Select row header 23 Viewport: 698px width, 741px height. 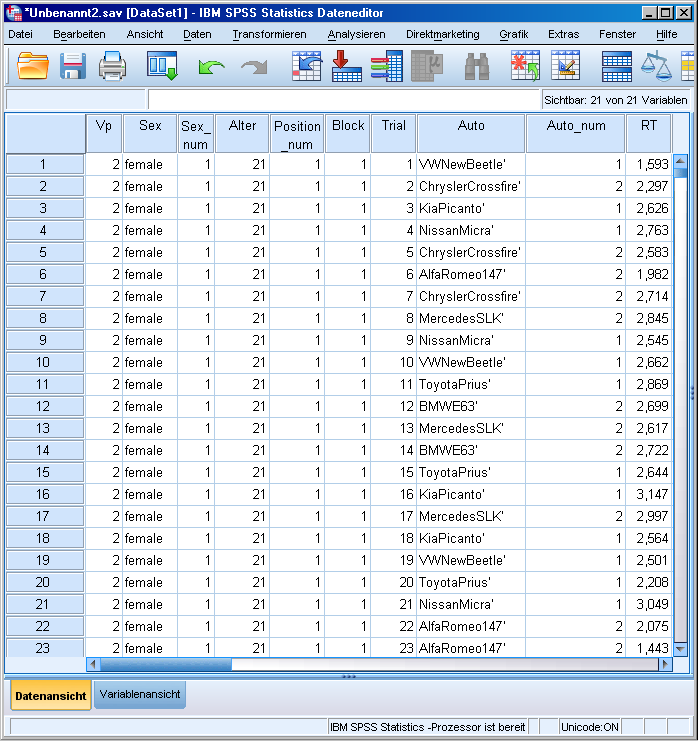pyautogui.click(x=45, y=647)
